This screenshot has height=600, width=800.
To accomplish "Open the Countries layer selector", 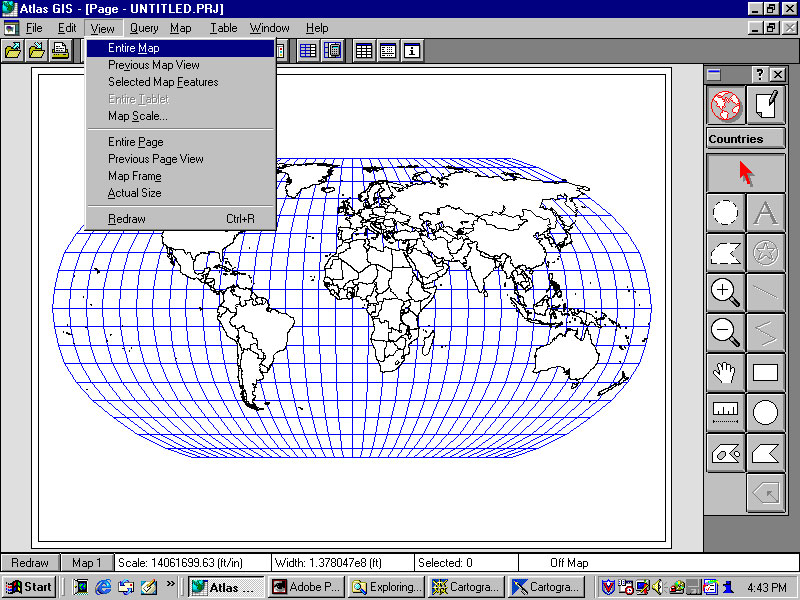I will (x=745, y=139).
